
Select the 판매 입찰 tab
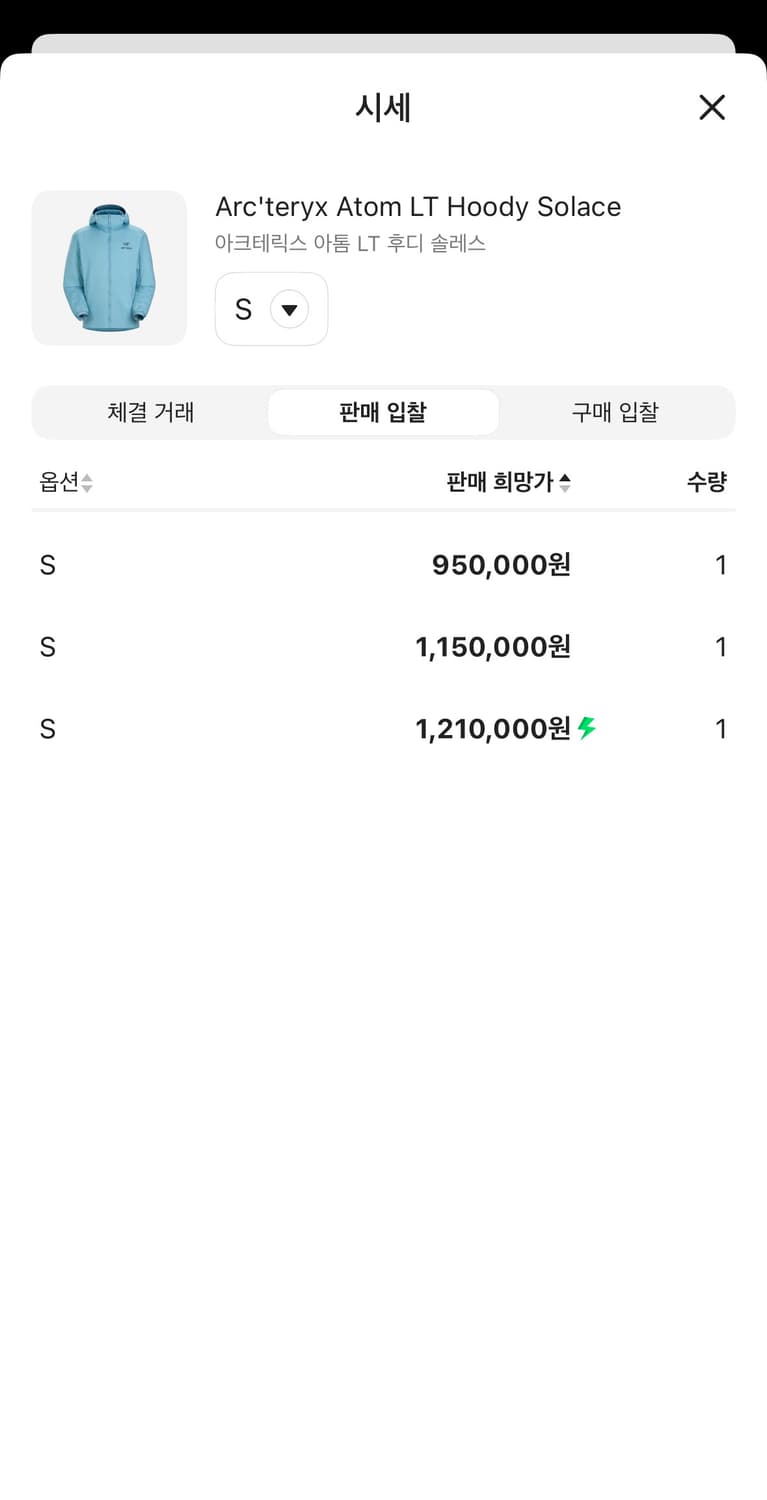tap(383, 412)
